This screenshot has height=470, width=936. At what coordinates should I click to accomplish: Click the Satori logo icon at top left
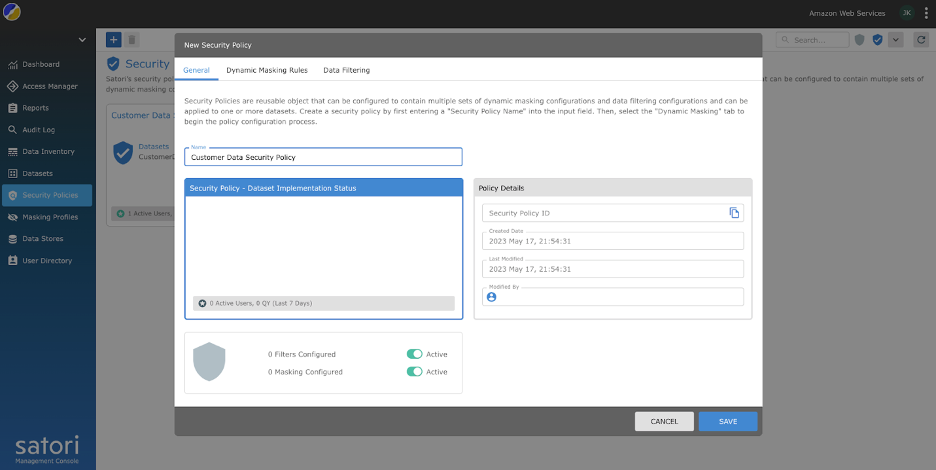coord(11,12)
